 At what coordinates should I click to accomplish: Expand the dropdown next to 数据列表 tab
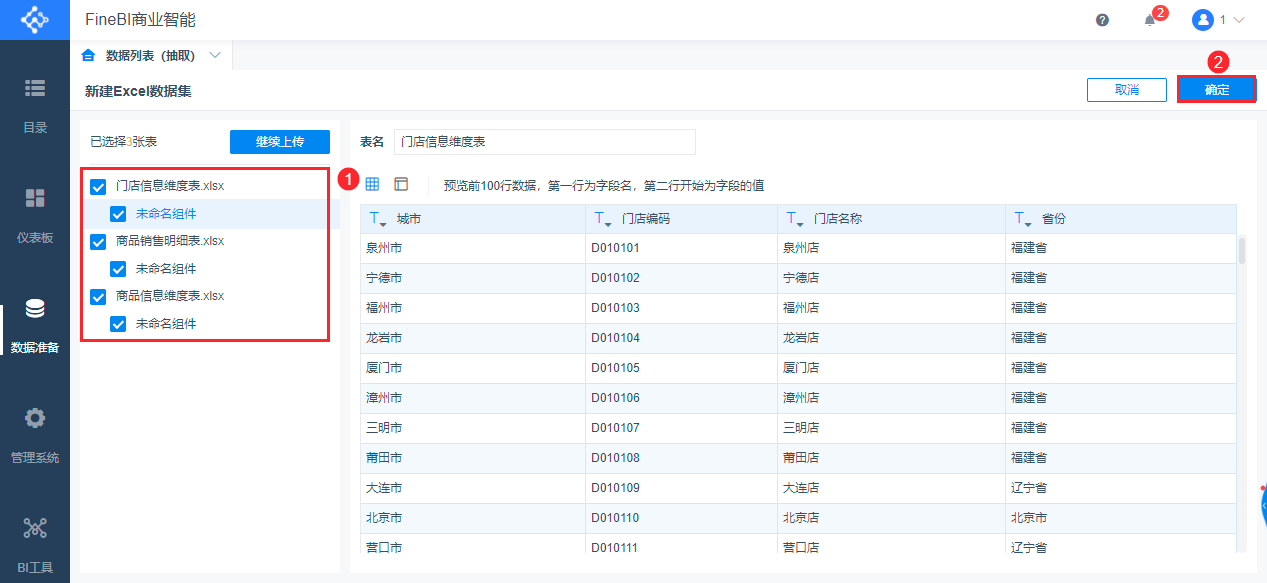(x=215, y=55)
